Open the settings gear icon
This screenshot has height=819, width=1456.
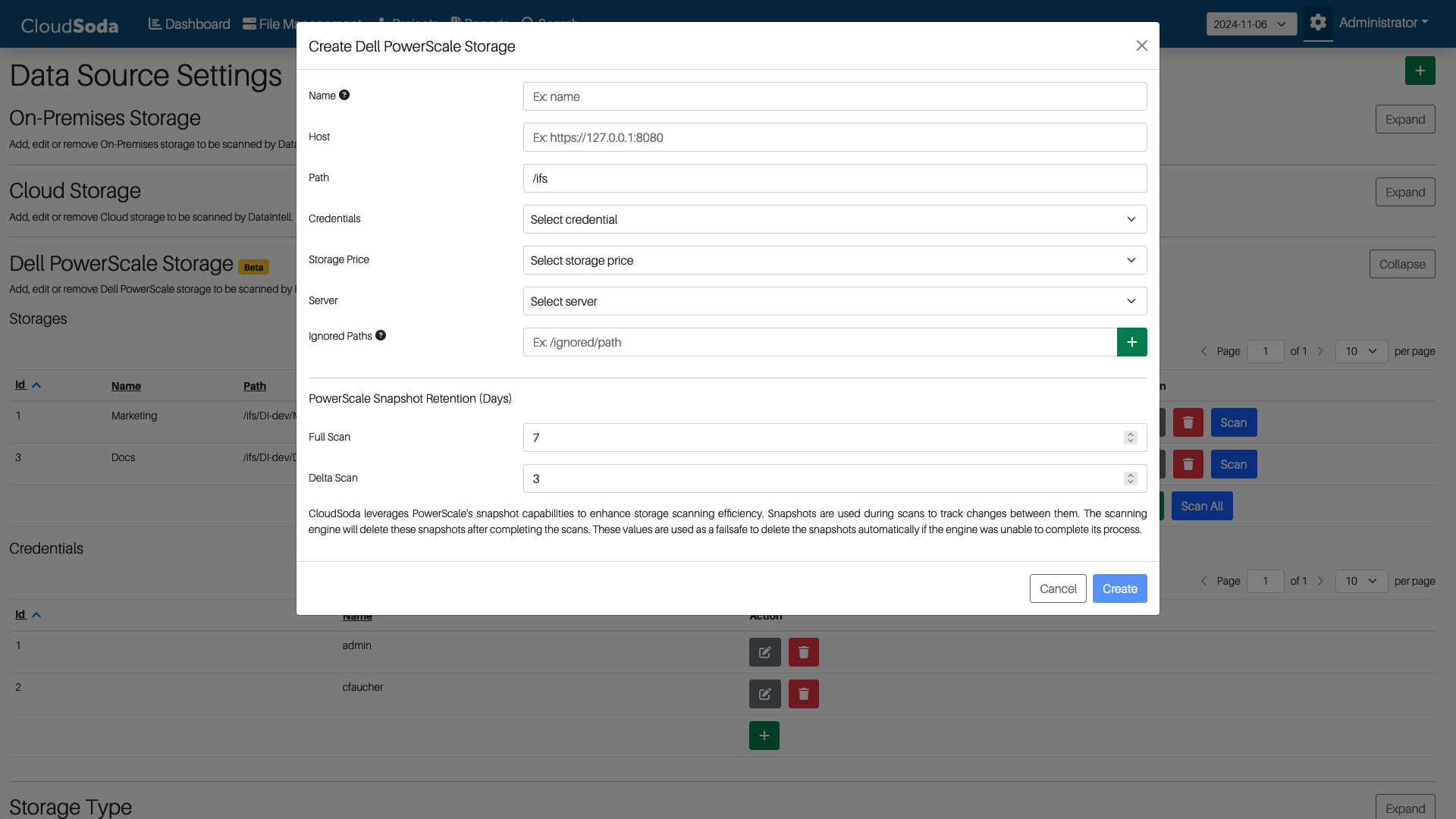pyautogui.click(x=1318, y=23)
